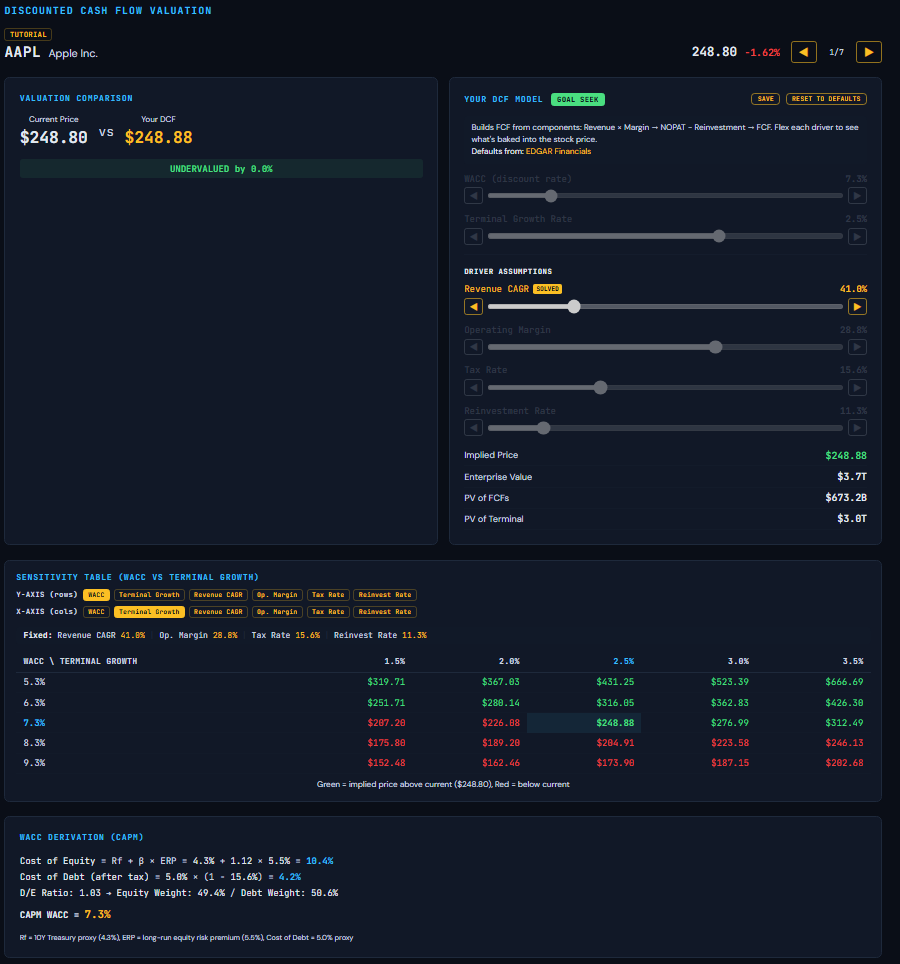Viewport: 900px width, 964px height.
Task: Click the Reinvestment Rate slider handle
Action: point(543,427)
